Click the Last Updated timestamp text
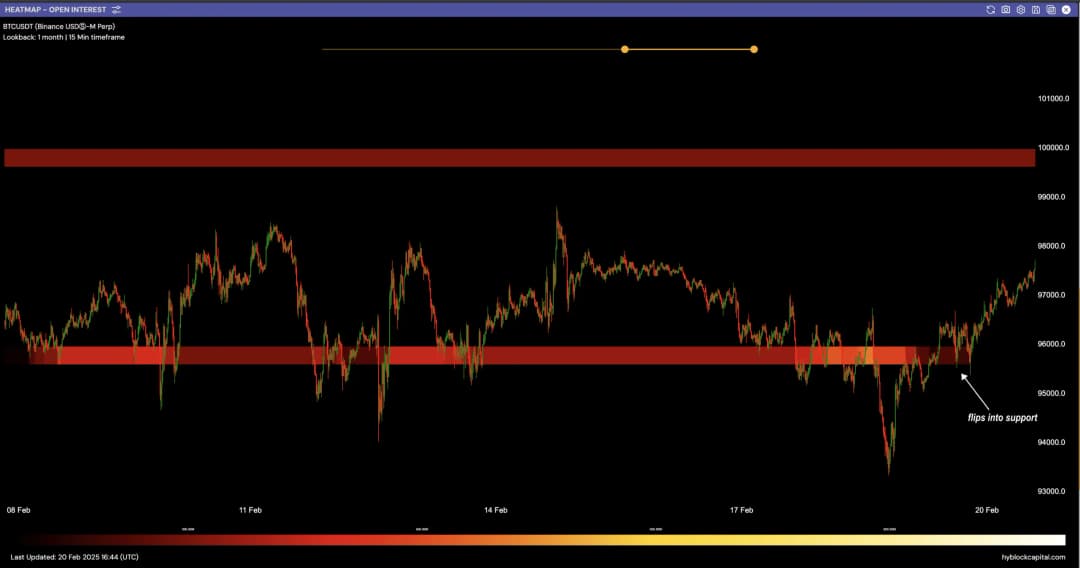The image size is (1080, 568). click(75, 557)
